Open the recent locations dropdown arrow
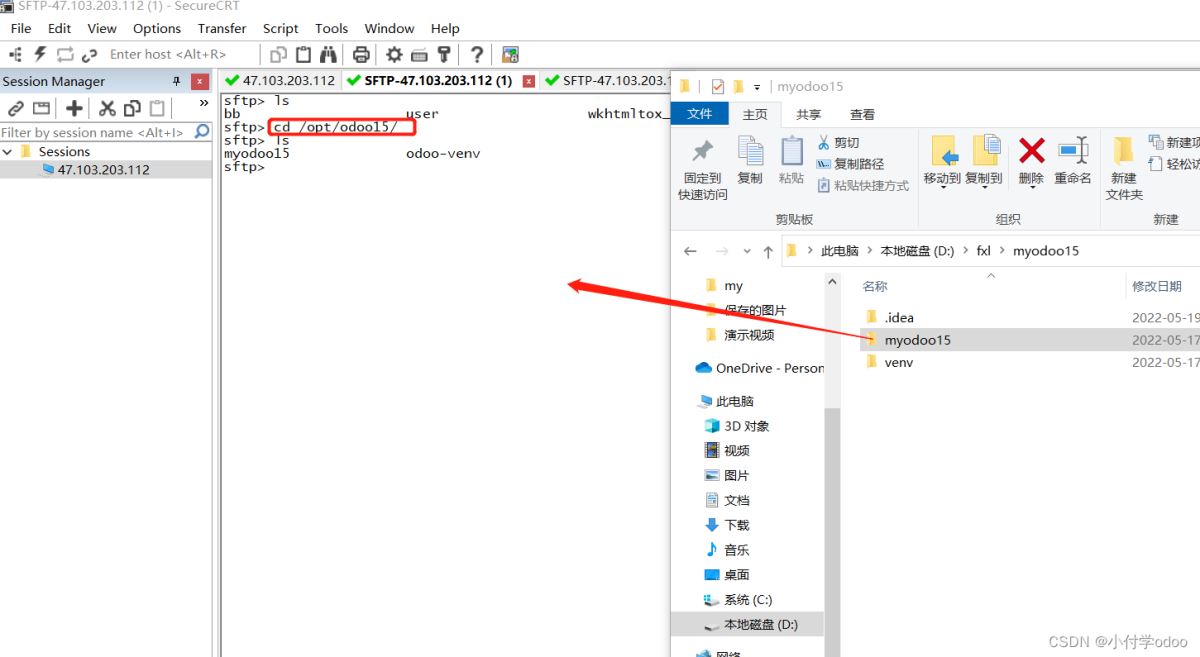This screenshot has width=1200, height=657. click(x=745, y=251)
